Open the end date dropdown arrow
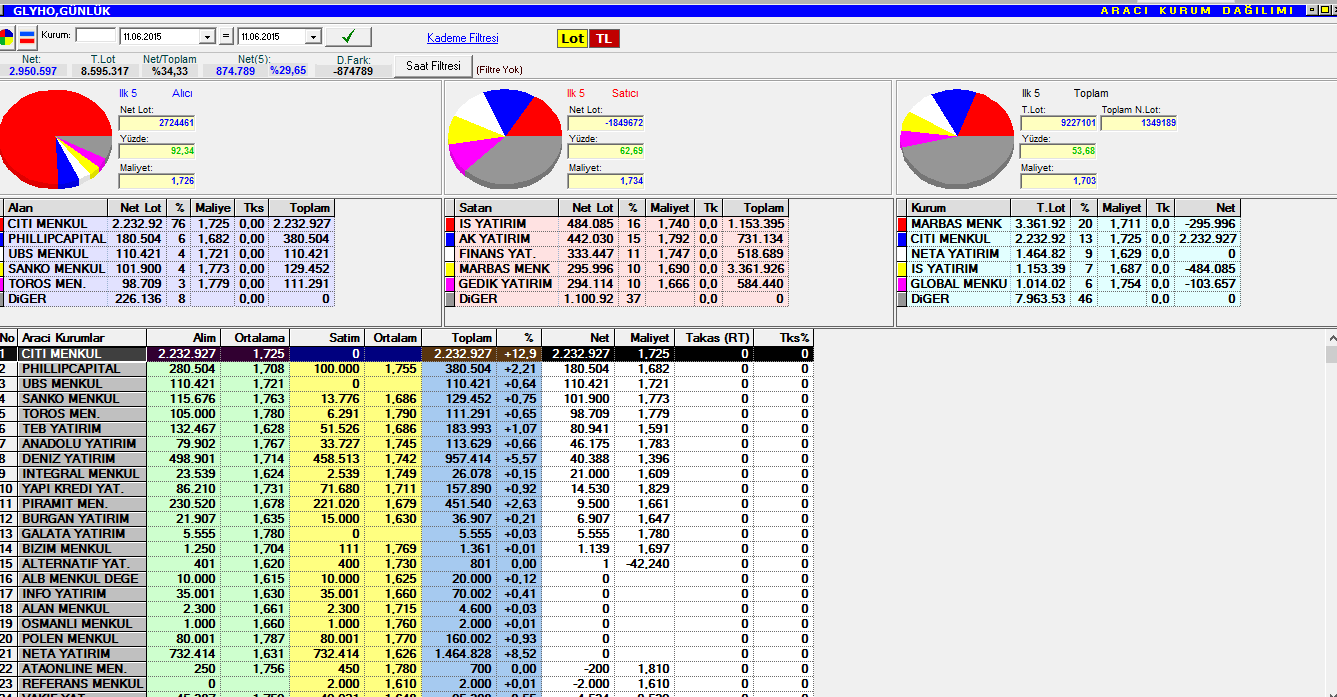Screen dimensions: 1337x697 coord(313,37)
